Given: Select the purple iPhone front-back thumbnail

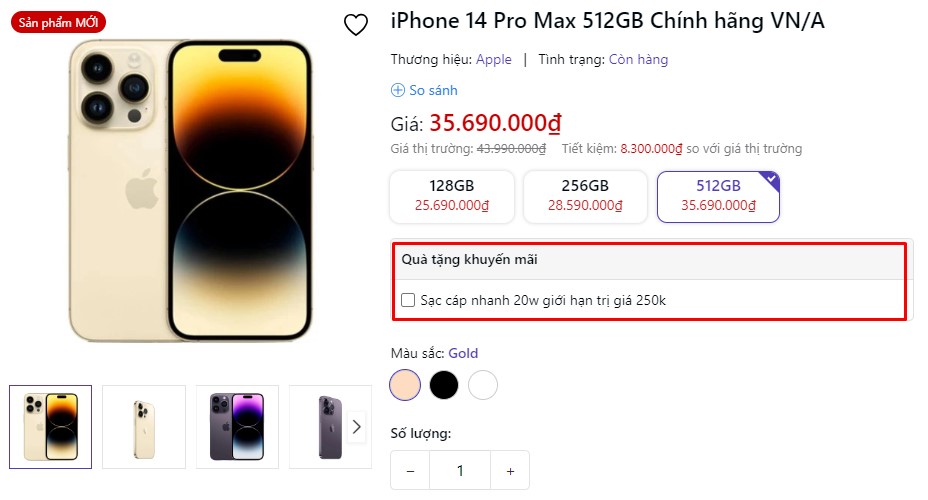Looking at the screenshot, I should tap(237, 427).
